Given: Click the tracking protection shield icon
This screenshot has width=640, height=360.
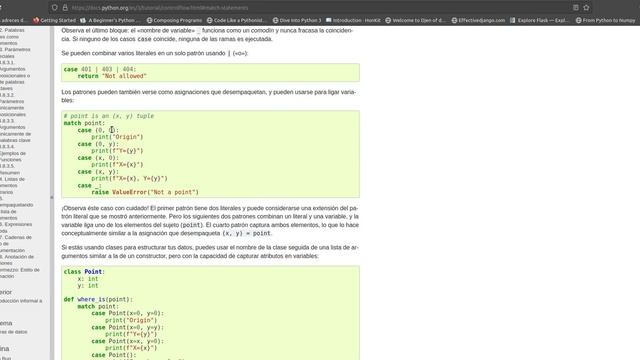Looking at the screenshot, I should (x=55, y=7).
